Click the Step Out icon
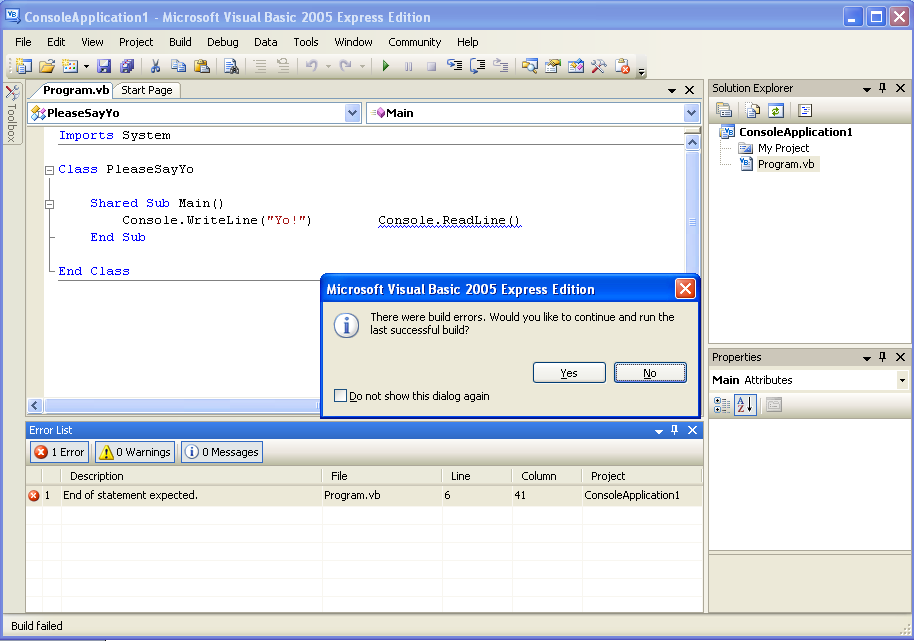 [x=501, y=66]
